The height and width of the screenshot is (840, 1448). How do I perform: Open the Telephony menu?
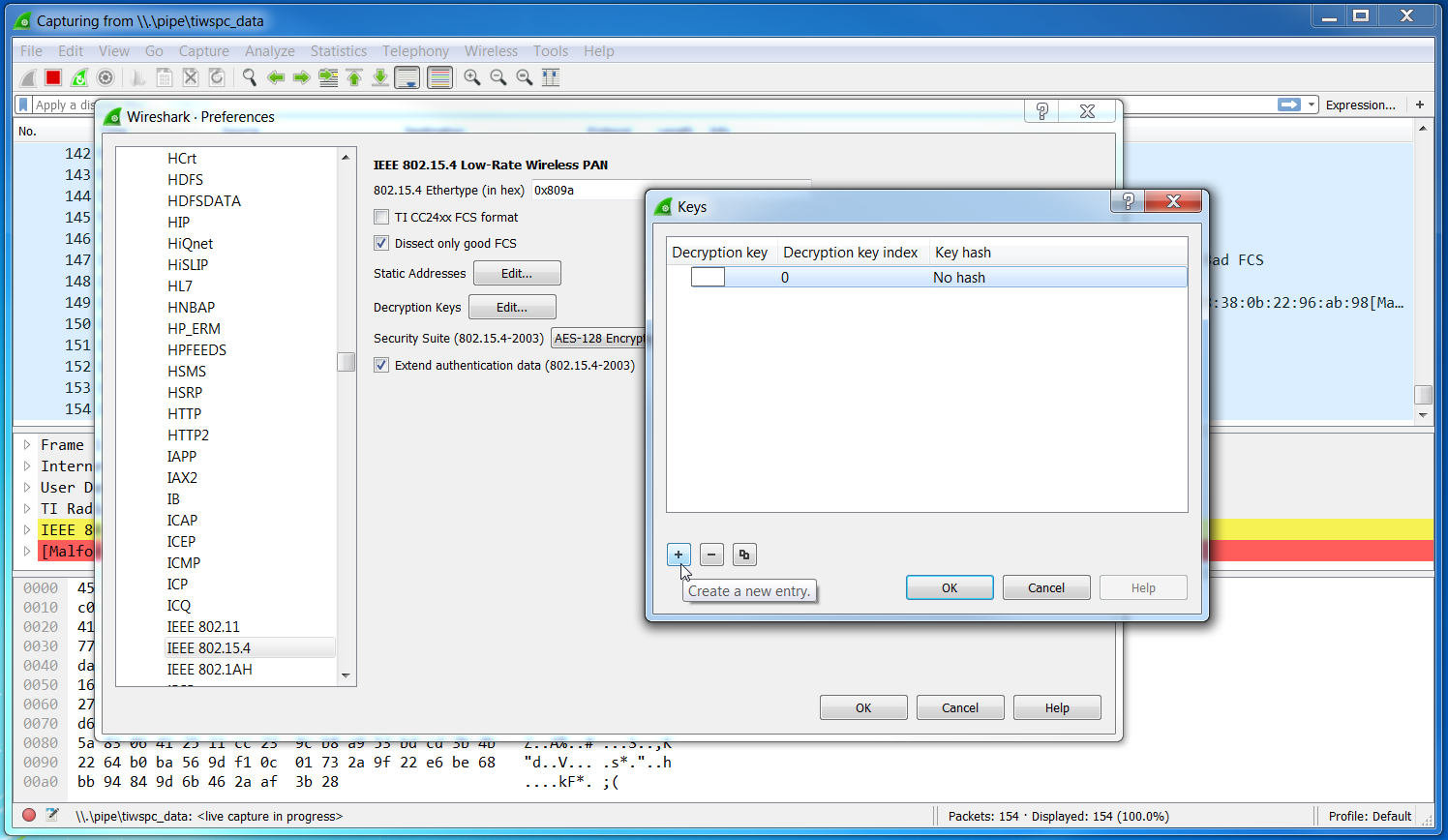point(415,51)
